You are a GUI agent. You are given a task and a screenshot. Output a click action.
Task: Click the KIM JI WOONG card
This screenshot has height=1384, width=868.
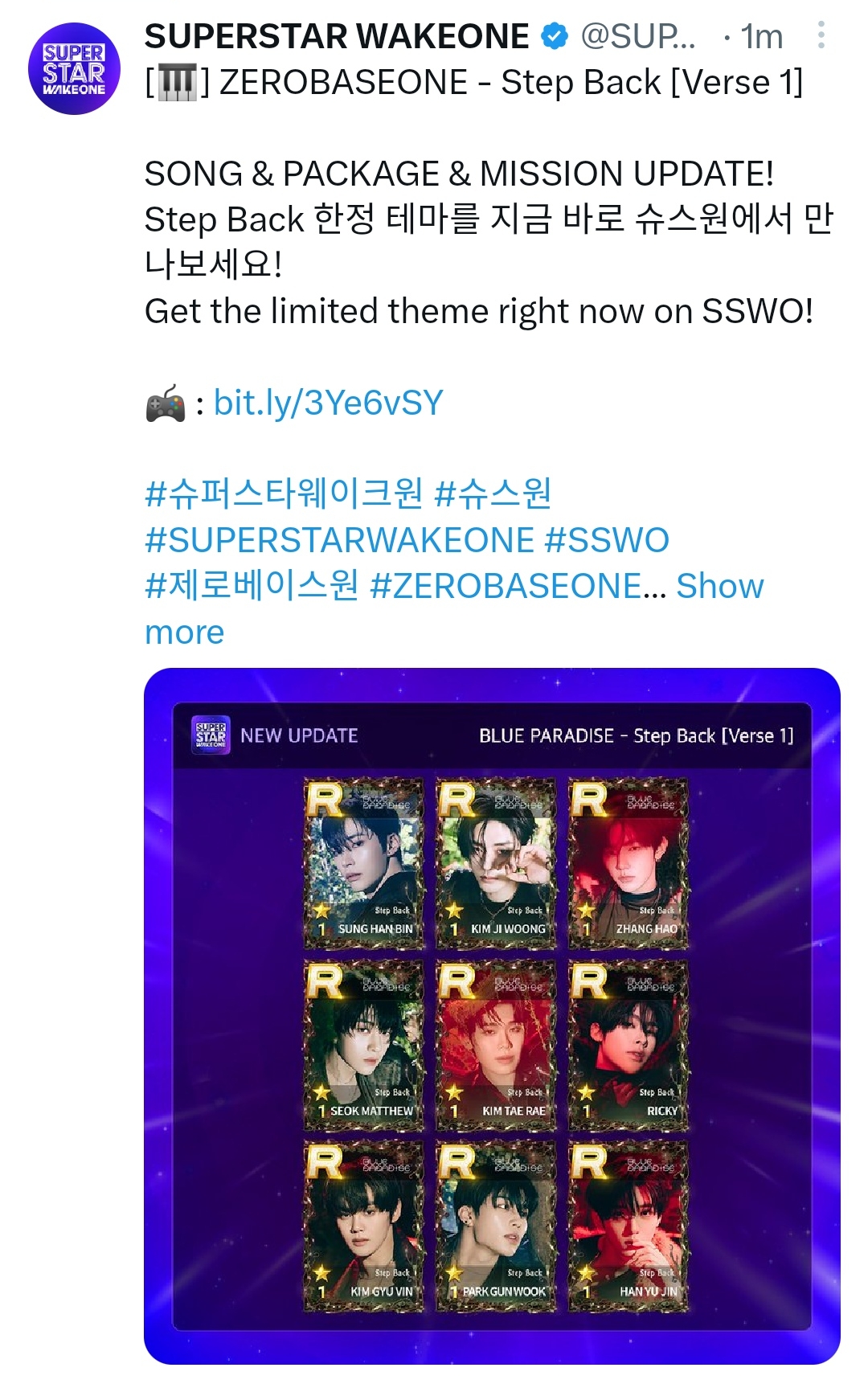coord(496,863)
